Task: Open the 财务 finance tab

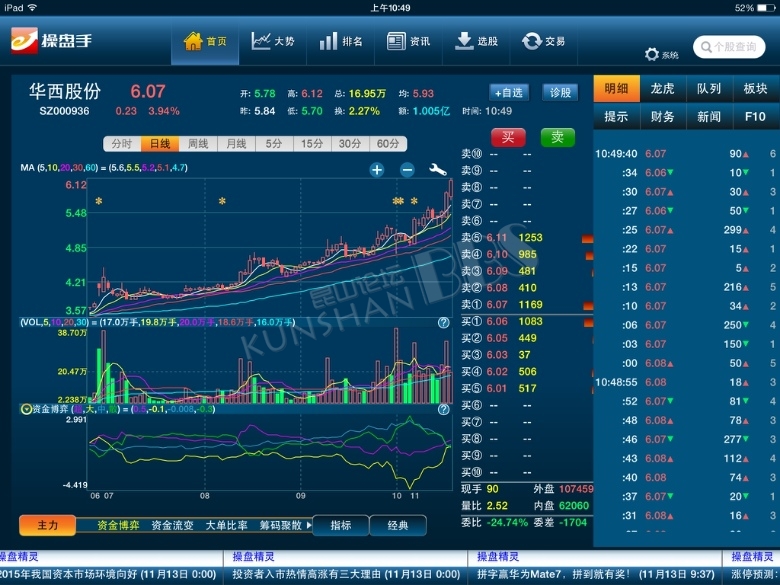Action: 663,116
